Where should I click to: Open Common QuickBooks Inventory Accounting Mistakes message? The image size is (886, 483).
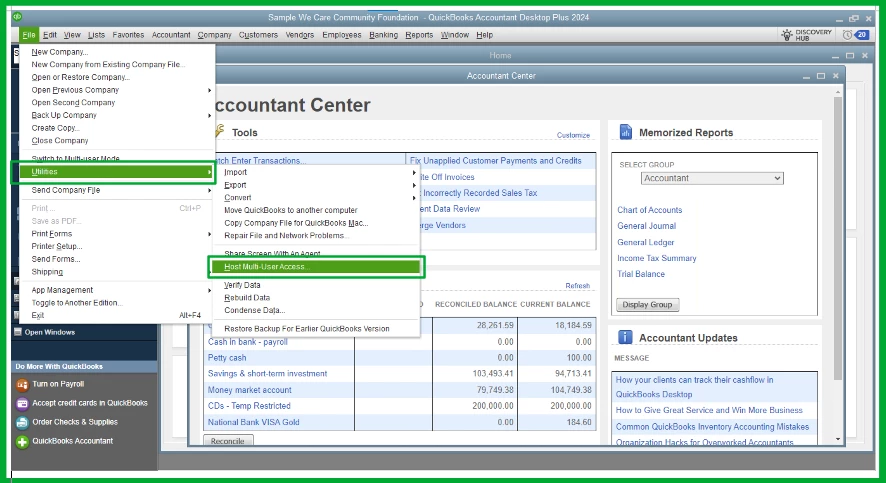pyautogui.click(x=712, y=427)
